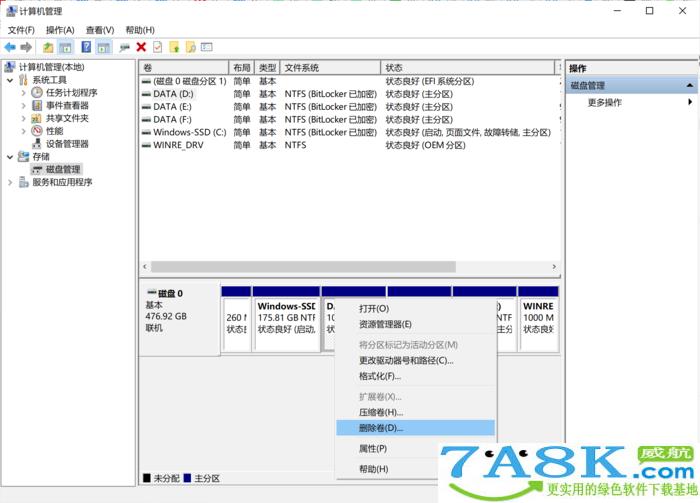Choose 格式化(F)... from context menu
This screenshot has height=503, width=700.
[416, 376]
